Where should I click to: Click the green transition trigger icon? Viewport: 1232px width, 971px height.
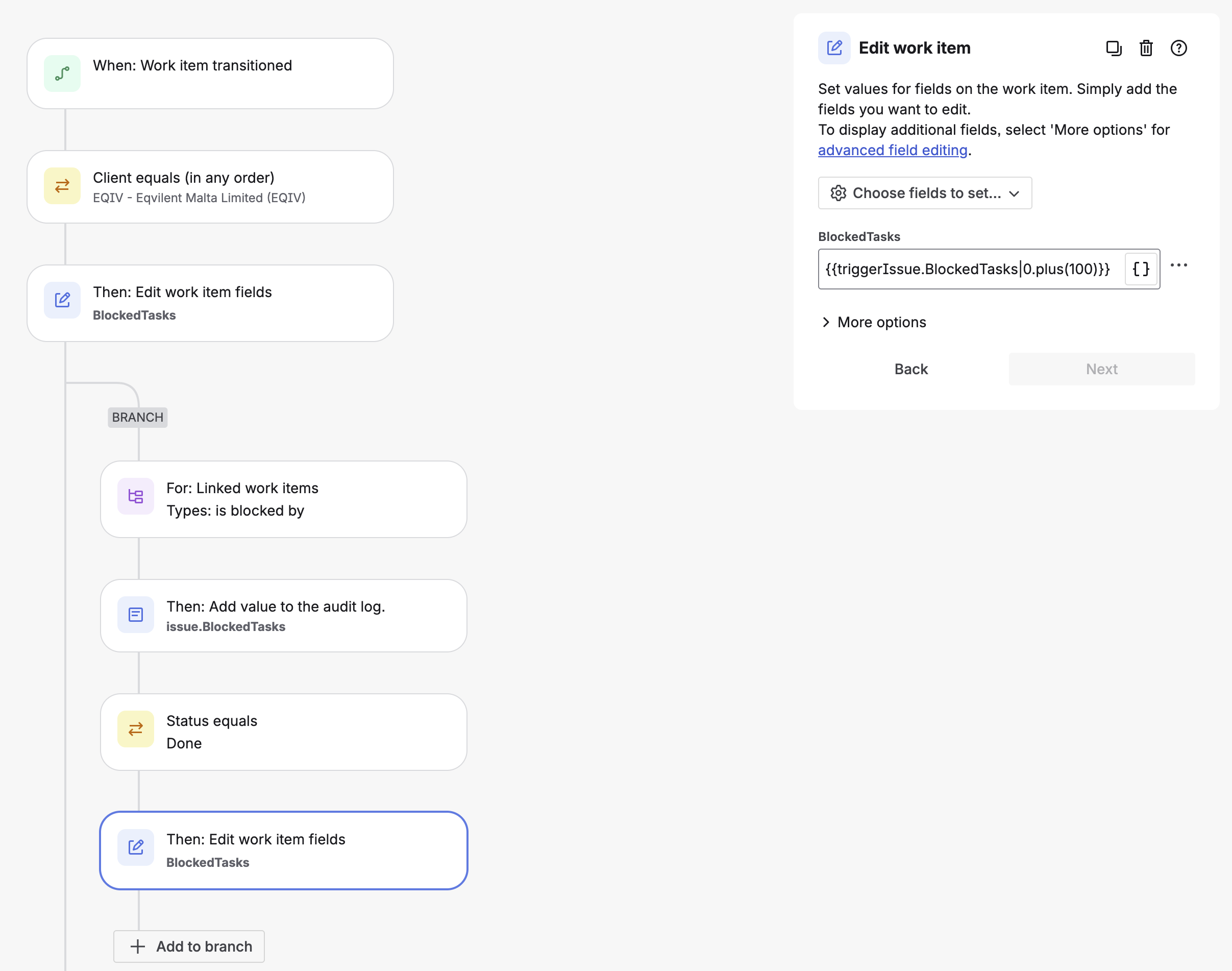tap(62, 74)
